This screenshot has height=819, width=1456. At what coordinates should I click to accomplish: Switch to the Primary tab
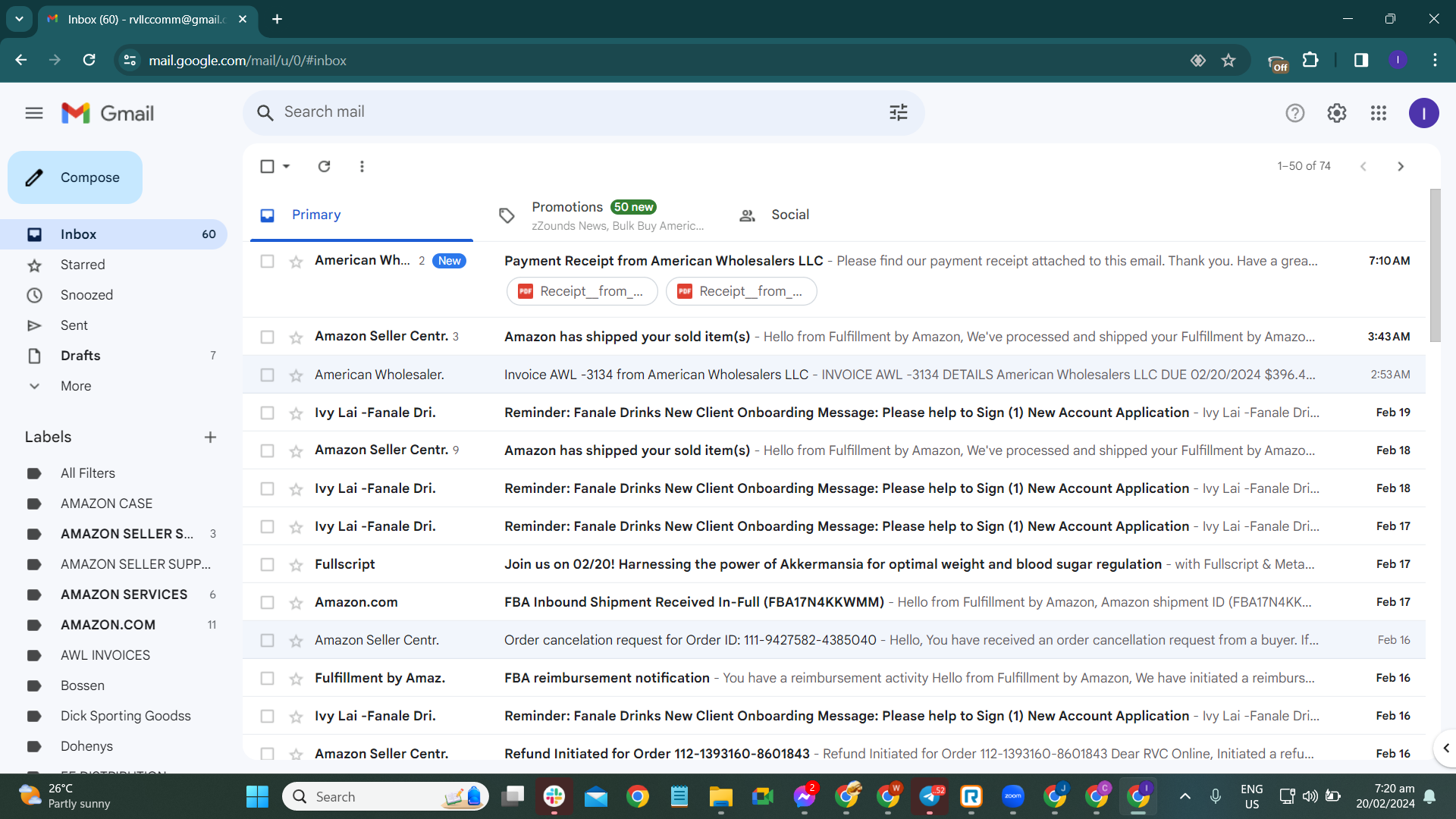click(x=362, y=215)
